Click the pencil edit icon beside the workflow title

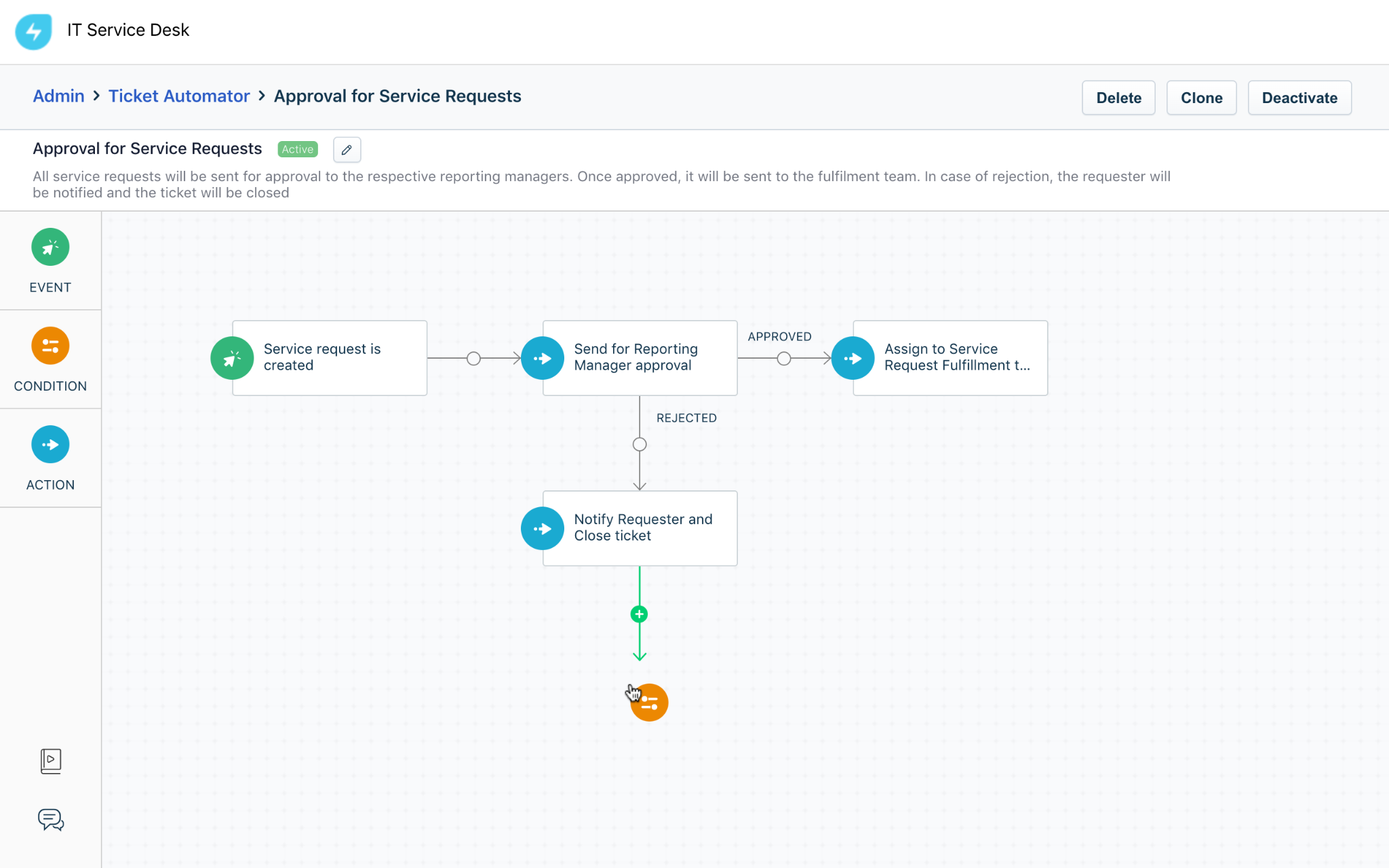(347, 149)
